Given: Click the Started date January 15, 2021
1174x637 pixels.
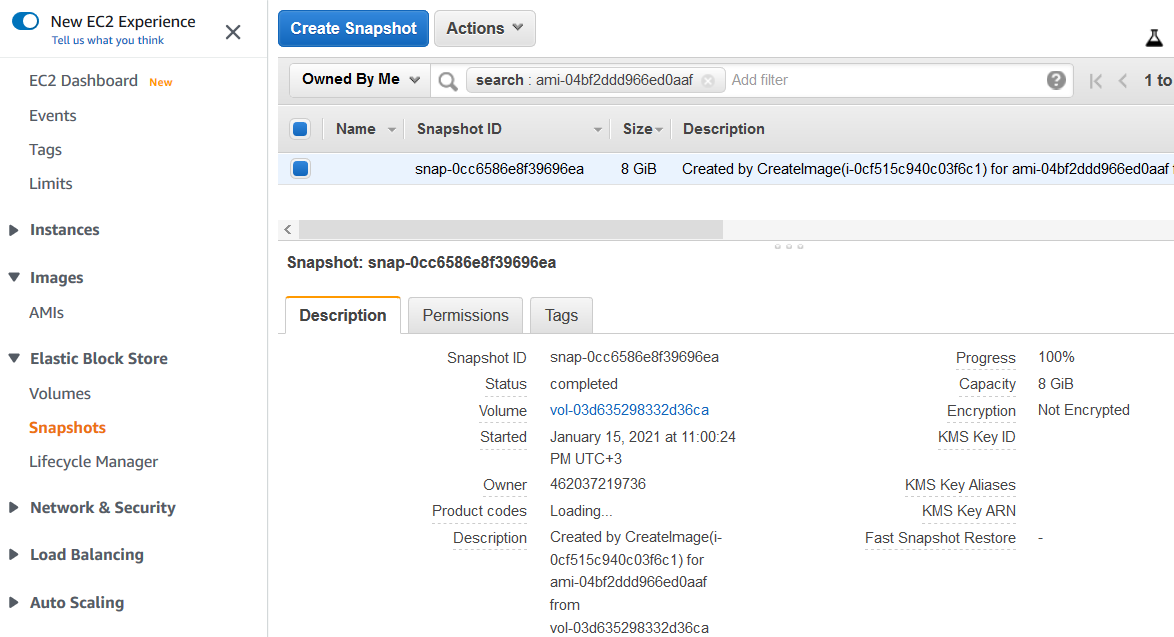Looking at the screenshot, I should point(642,448).
